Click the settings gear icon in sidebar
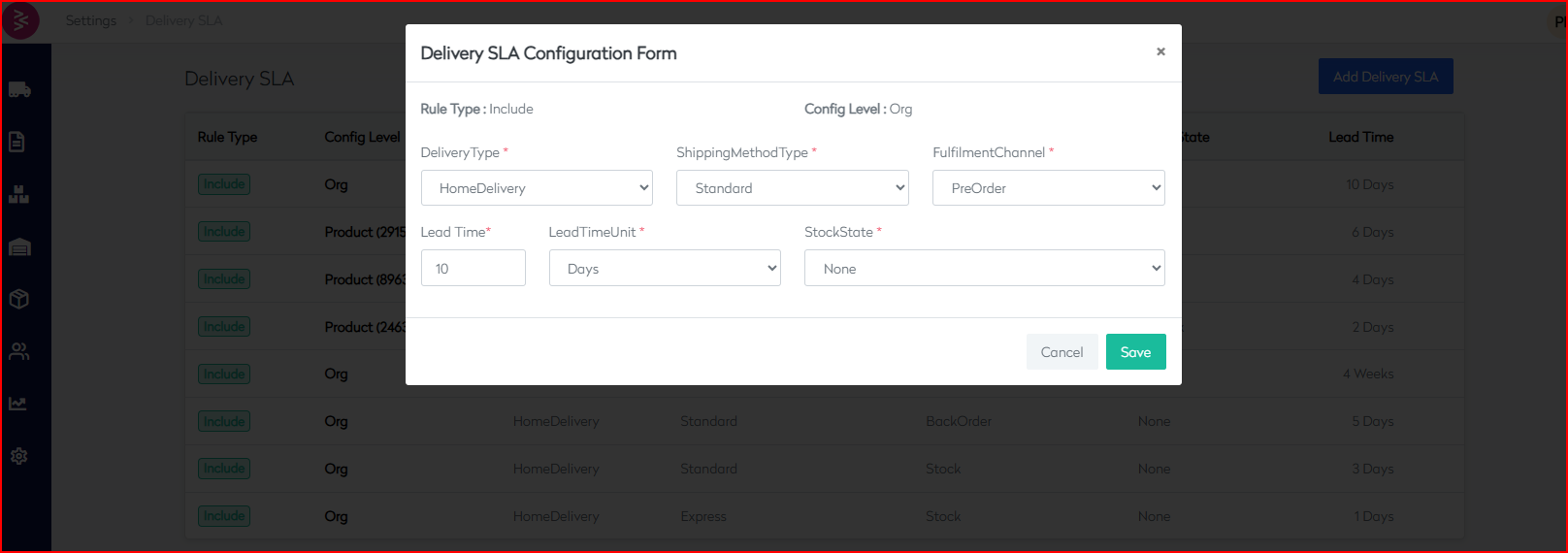 18,456
